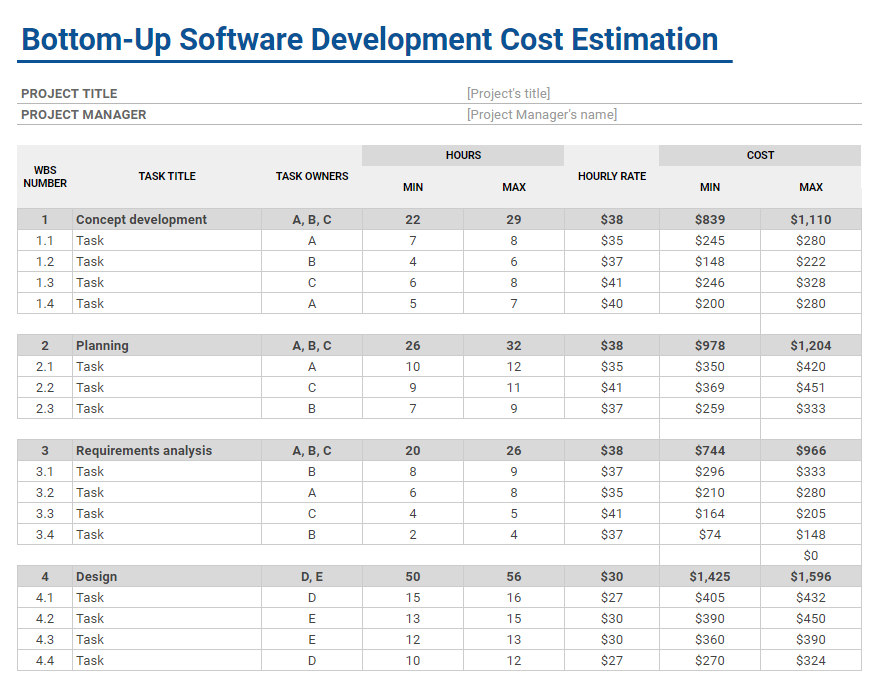Image resolution: width=883 pixels, height=673 pixels.
Task: Click the COST group header cell
Action: 760,155
